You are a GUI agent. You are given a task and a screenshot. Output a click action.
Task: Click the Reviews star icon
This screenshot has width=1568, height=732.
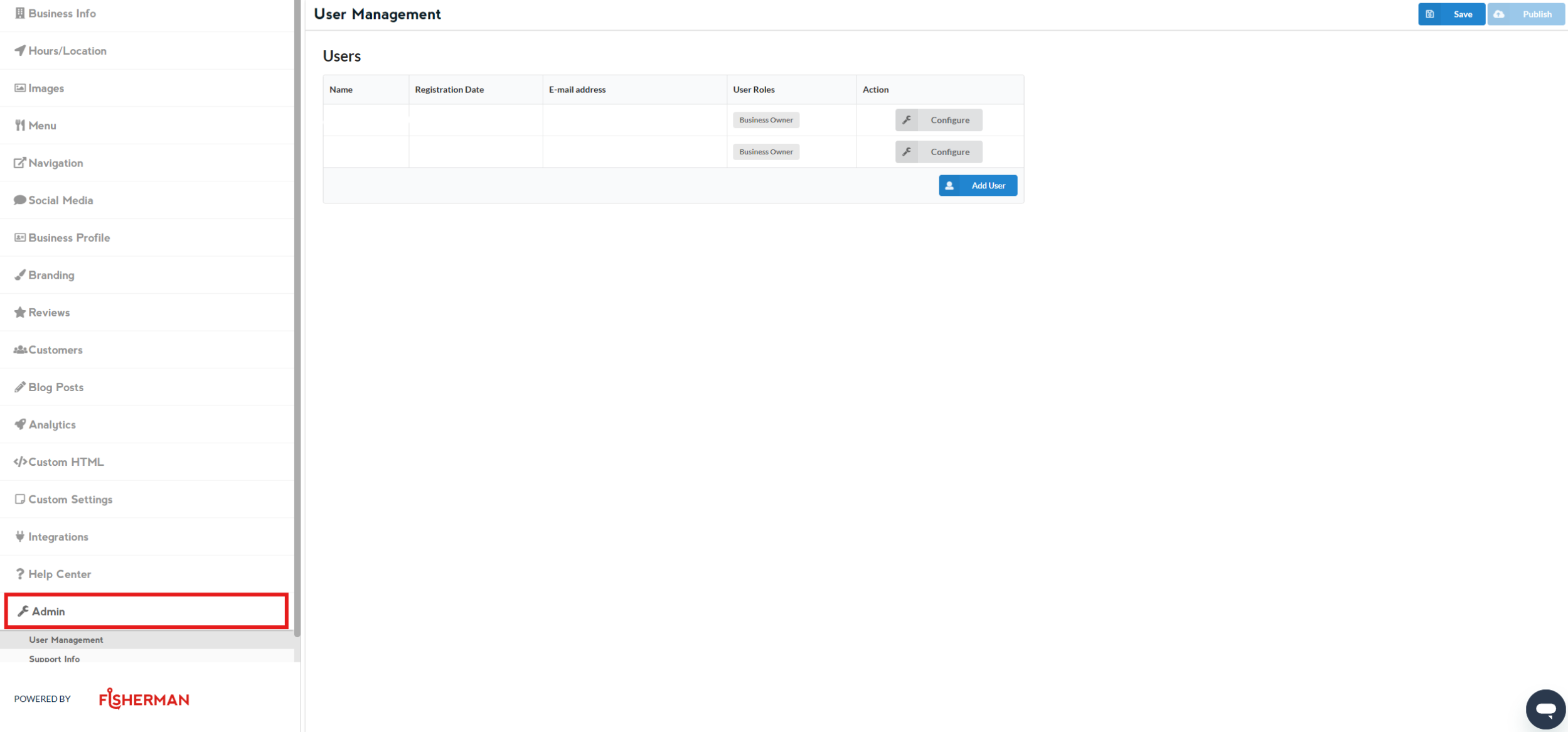(20, 312)
